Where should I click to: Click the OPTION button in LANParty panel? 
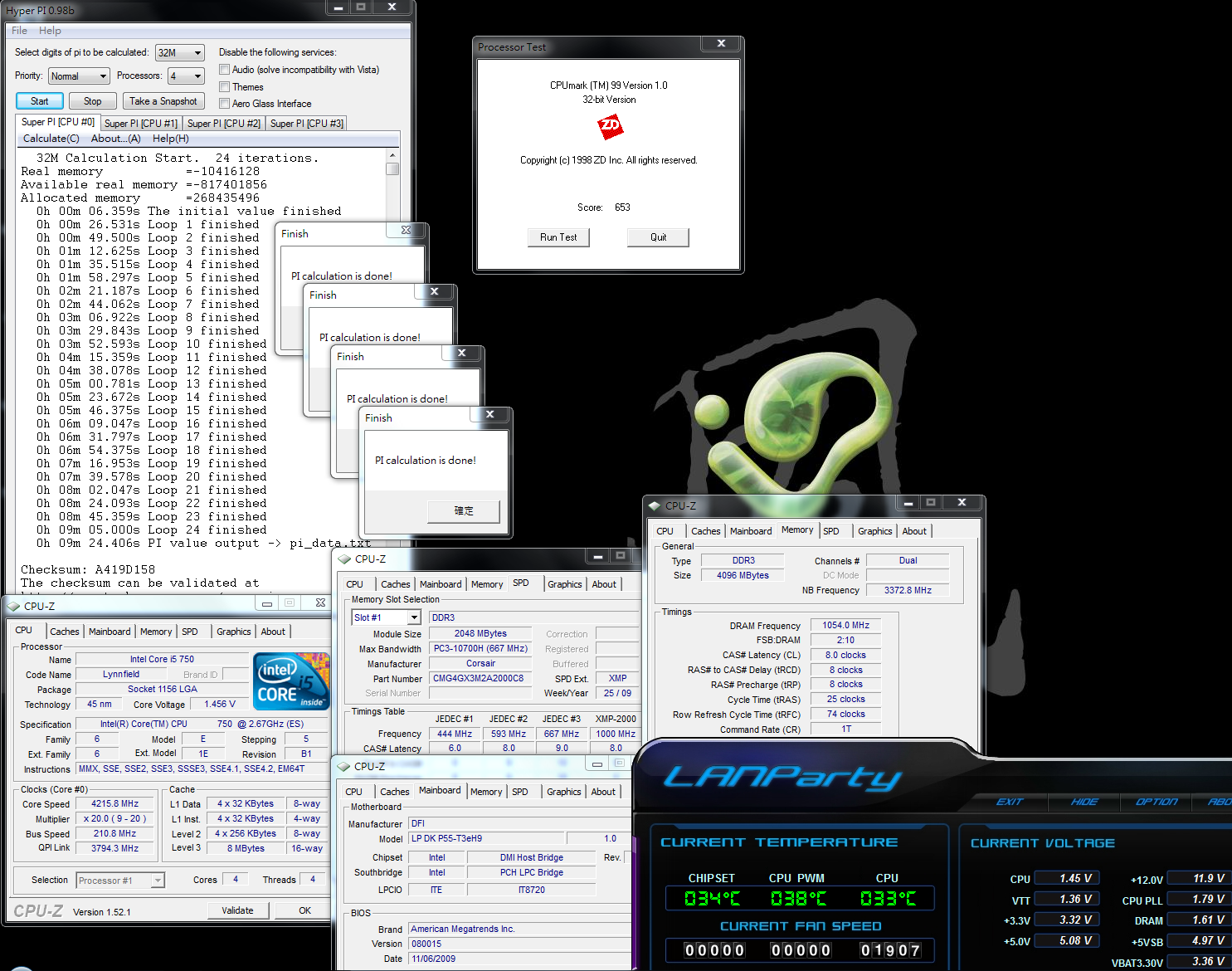pyautogui.click(x=1157, y=802)
